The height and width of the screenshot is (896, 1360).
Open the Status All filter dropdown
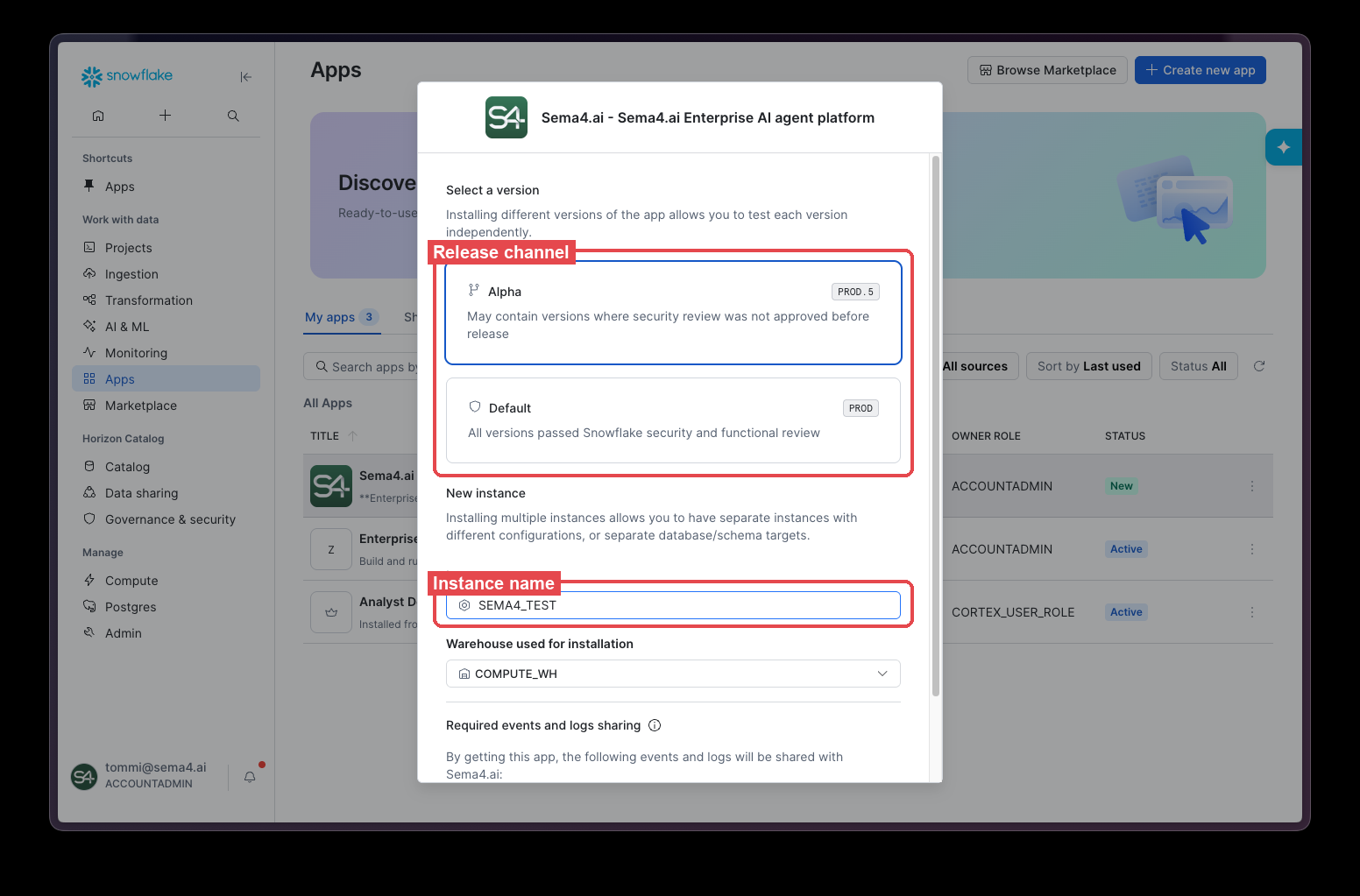(x=1199, y=366)
